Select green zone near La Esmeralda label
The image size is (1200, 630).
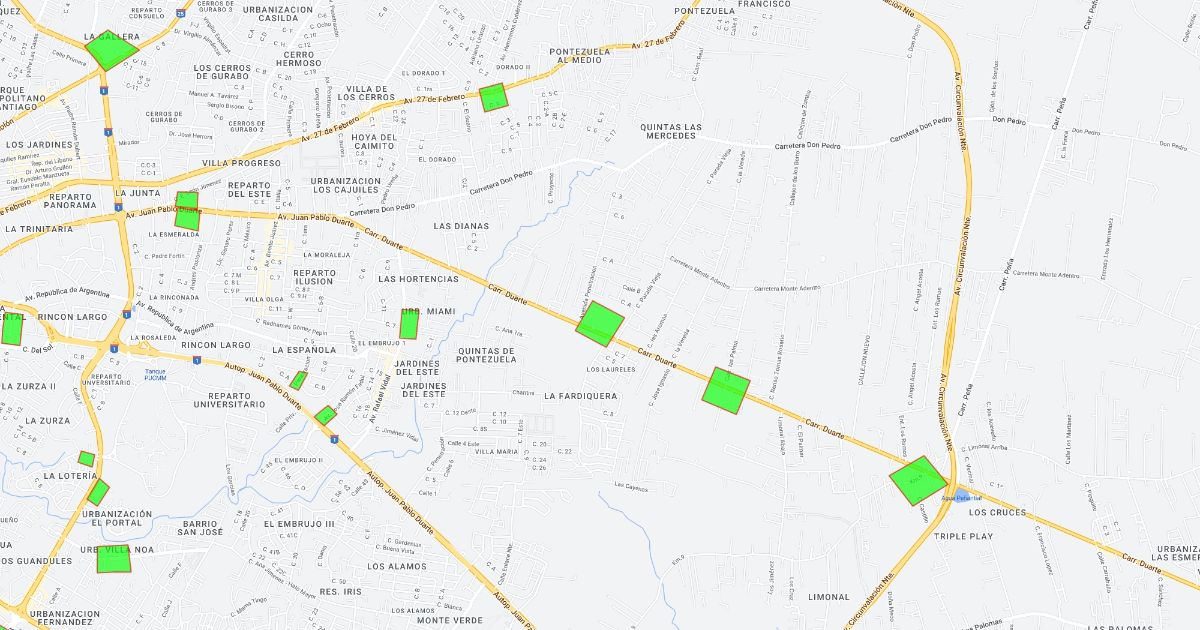tap(187, 211)
